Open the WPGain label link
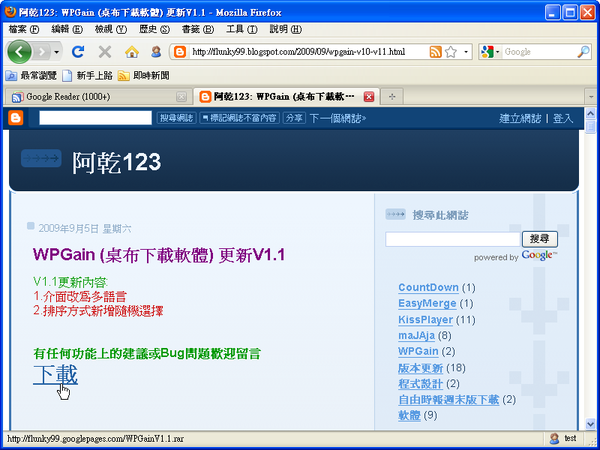Image resolution: width=600 pixels, height=450 pixels. pyautogui.click(x=418, y=351)
